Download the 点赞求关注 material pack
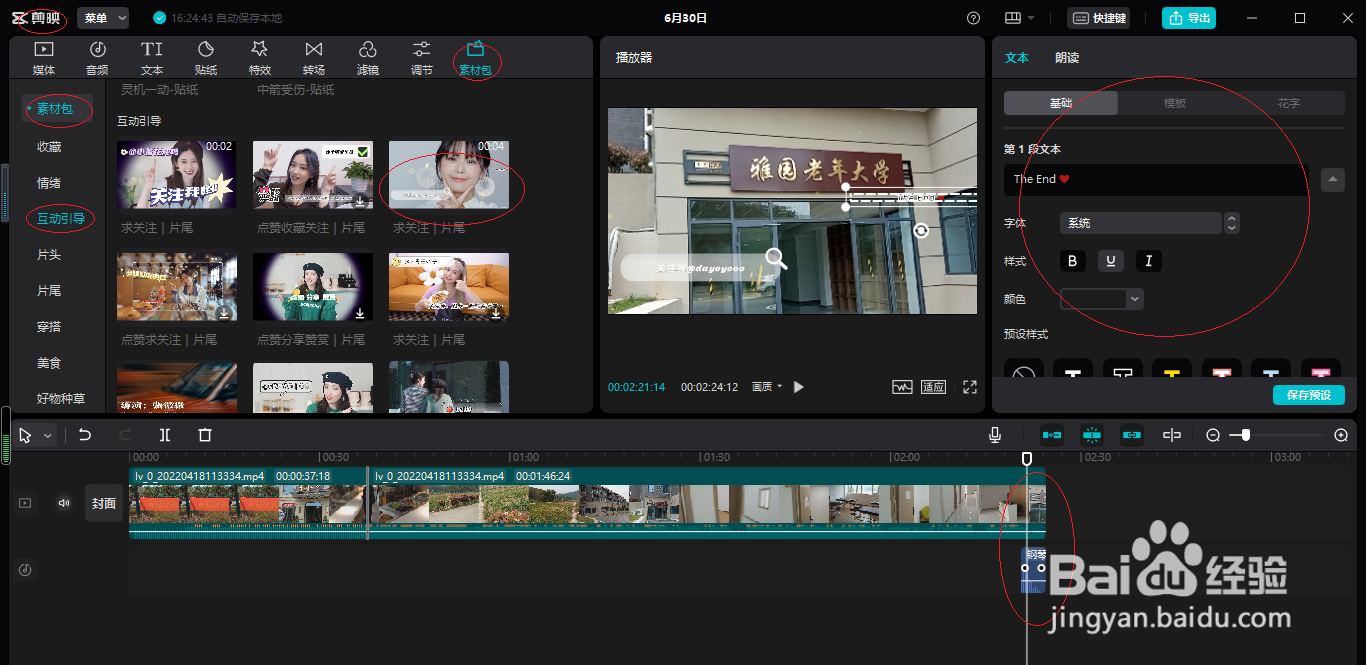The width and height of the screenshot is (1366, 665). (x=224, y=313)
